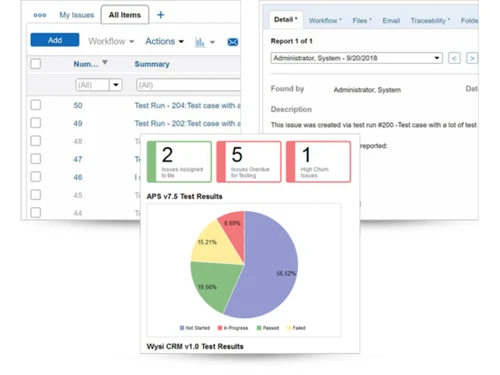Viewport: 500px width, 375px height.
Task: Open Test Run - 202 summary link
Action: click(187, 123)
